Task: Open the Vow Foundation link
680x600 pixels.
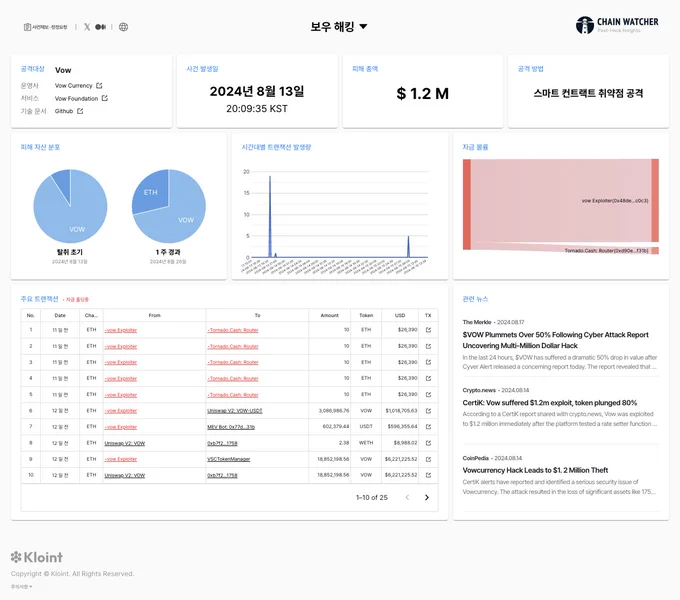Action: [x=76, y=98]
